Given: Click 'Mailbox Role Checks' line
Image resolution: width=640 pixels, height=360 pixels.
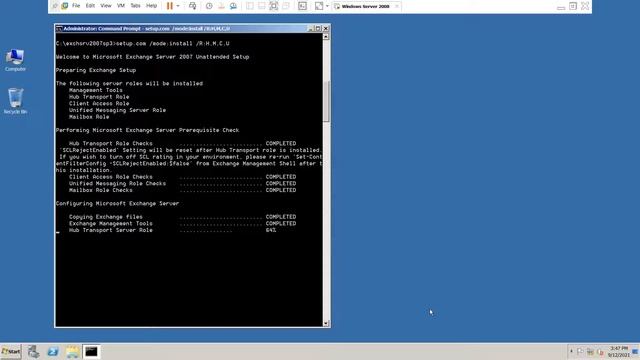Looking at the screenshot, I should click(182, 190).
